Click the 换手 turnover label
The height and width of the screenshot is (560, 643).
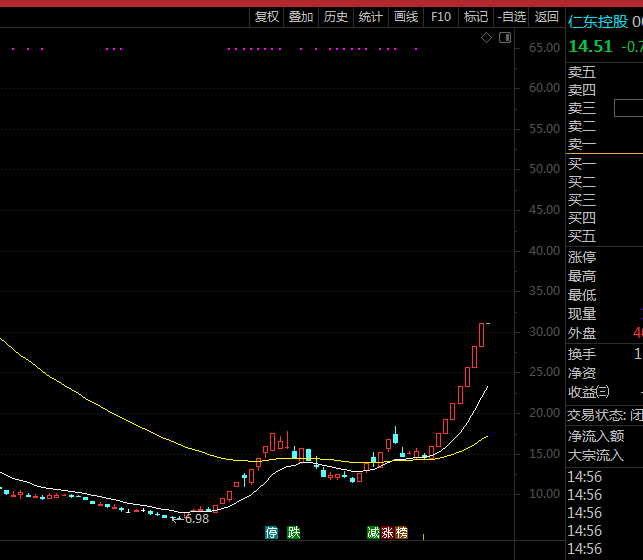(582, 354)
